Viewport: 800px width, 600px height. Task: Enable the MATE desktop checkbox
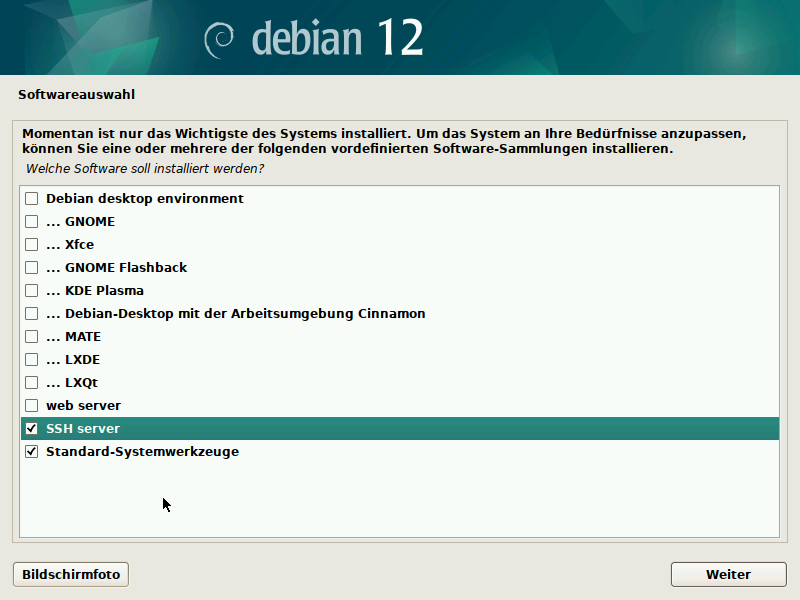pyautogui.click(x=31, y=336)
